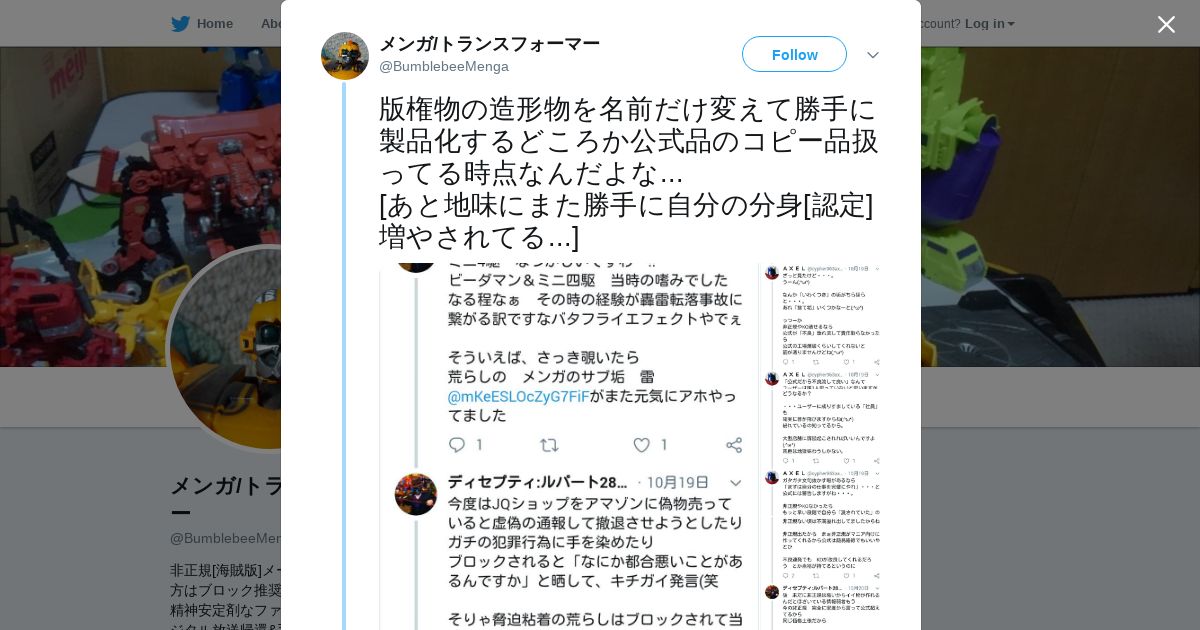Expand the tweet options chevron
Viewport: 1200px width, 630px height.
[873, 55]
